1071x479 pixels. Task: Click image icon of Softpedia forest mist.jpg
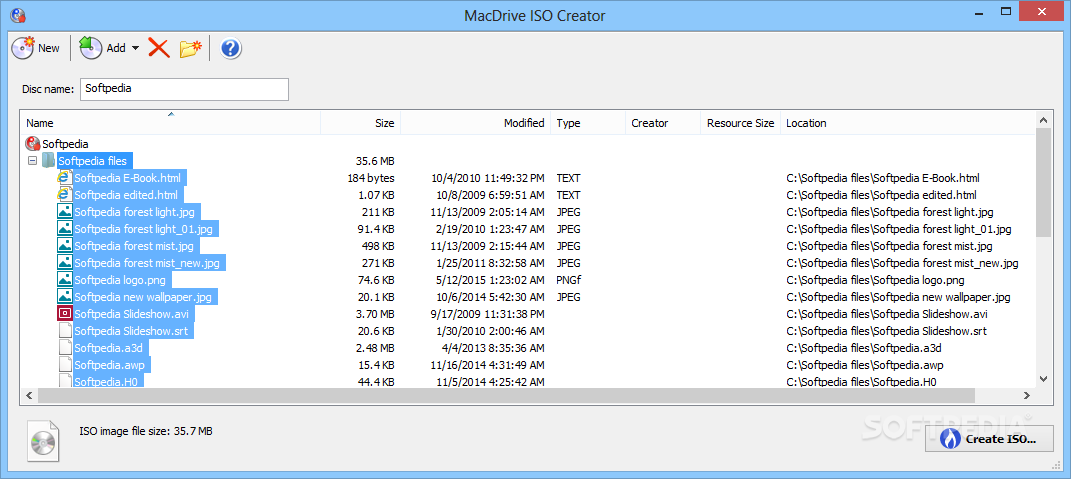click(65, 246)
